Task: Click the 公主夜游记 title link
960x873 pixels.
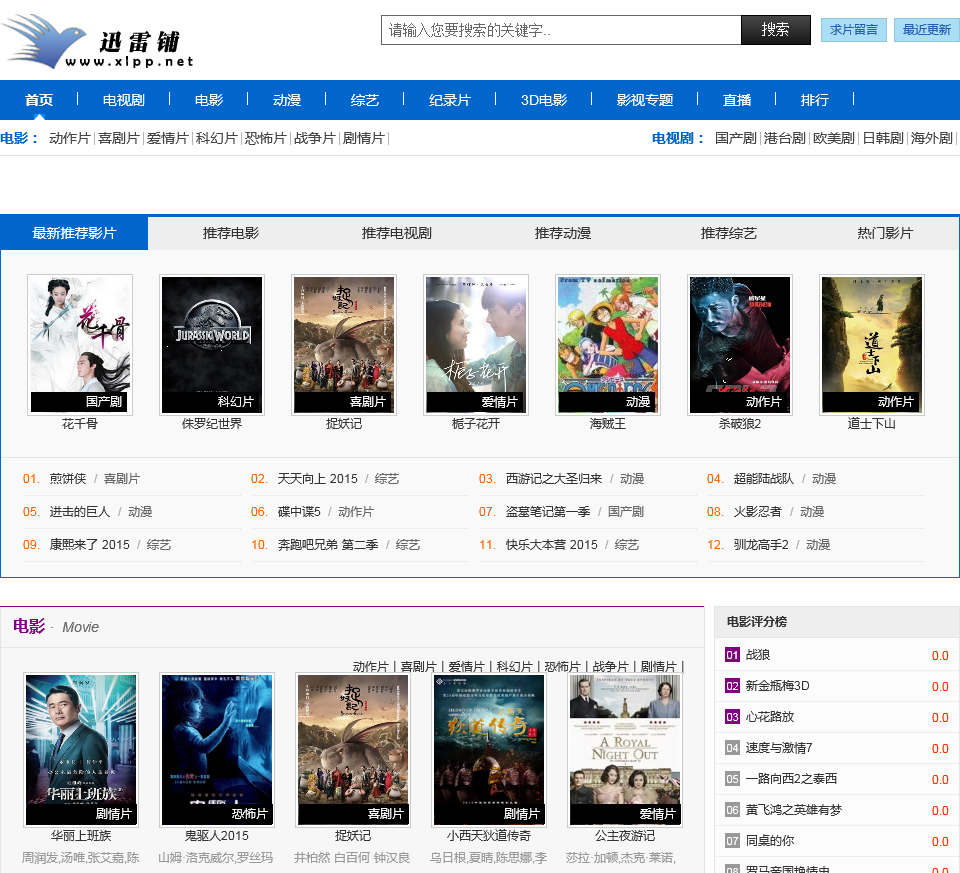Action: click(625, 836)
